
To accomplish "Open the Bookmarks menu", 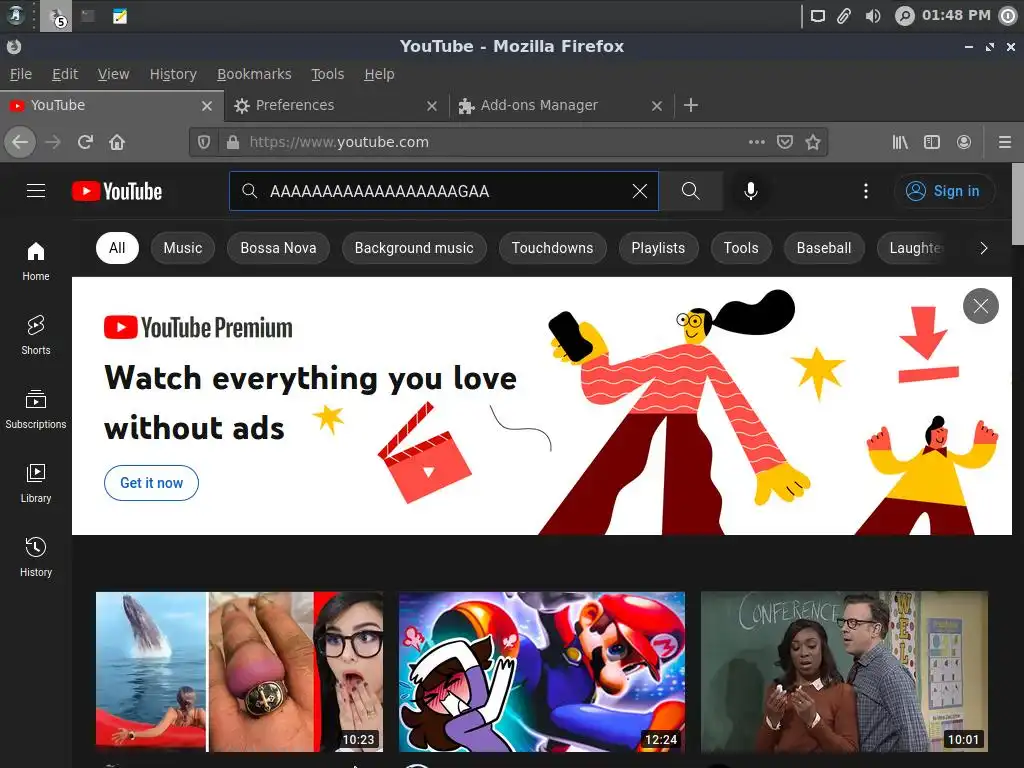I will (254, 74).
